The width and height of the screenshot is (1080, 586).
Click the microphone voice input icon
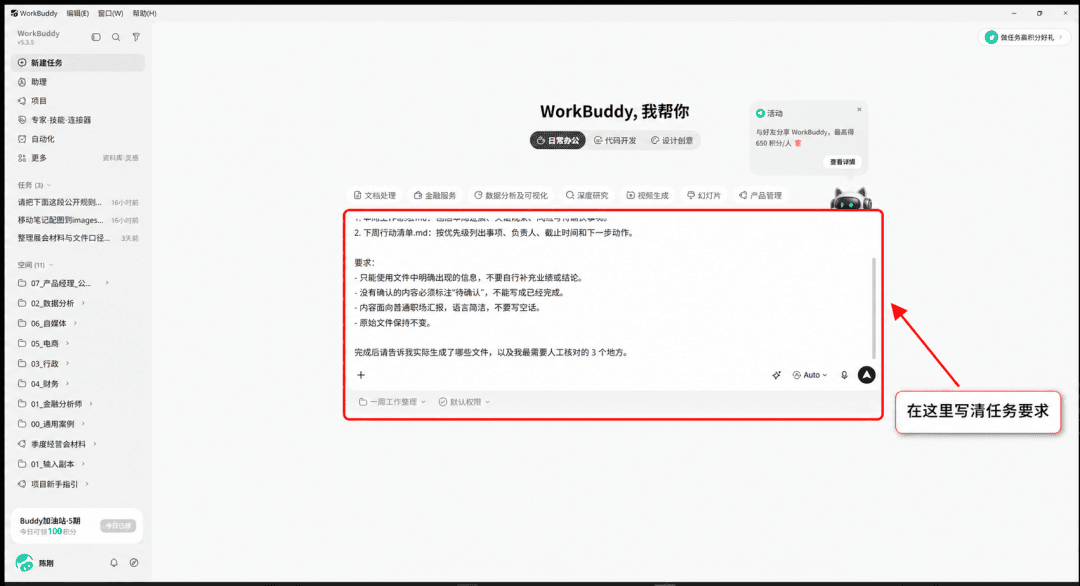pos(844,375)
